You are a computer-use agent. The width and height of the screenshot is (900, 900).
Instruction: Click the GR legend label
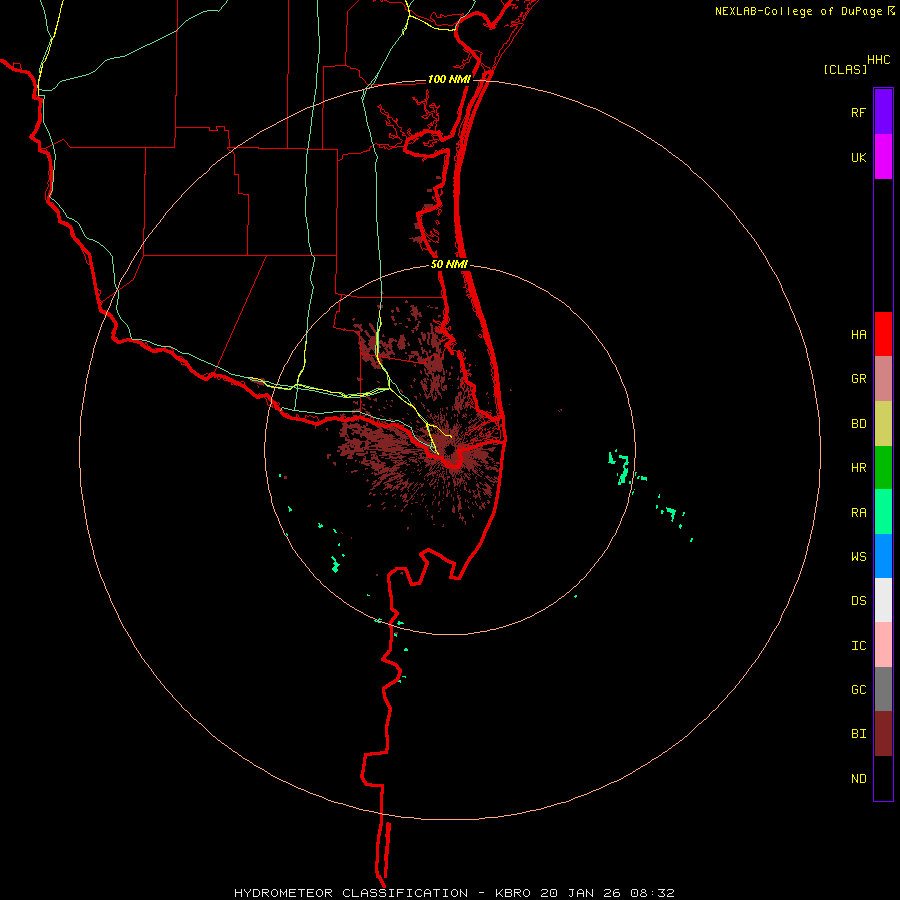858,379
